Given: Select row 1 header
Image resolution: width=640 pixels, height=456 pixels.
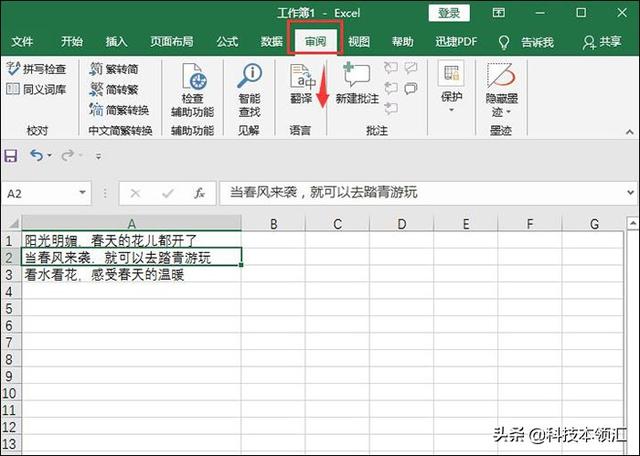Looking at the screenshot, I should pos(10,240).
